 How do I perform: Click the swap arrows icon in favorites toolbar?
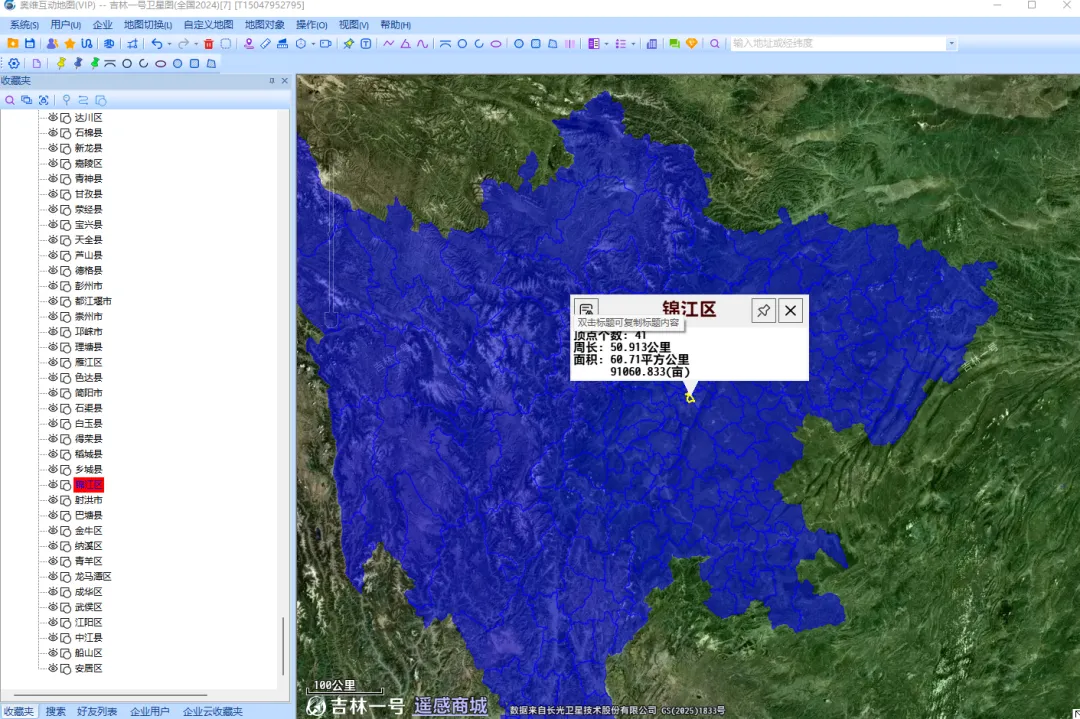click(83, 101)
